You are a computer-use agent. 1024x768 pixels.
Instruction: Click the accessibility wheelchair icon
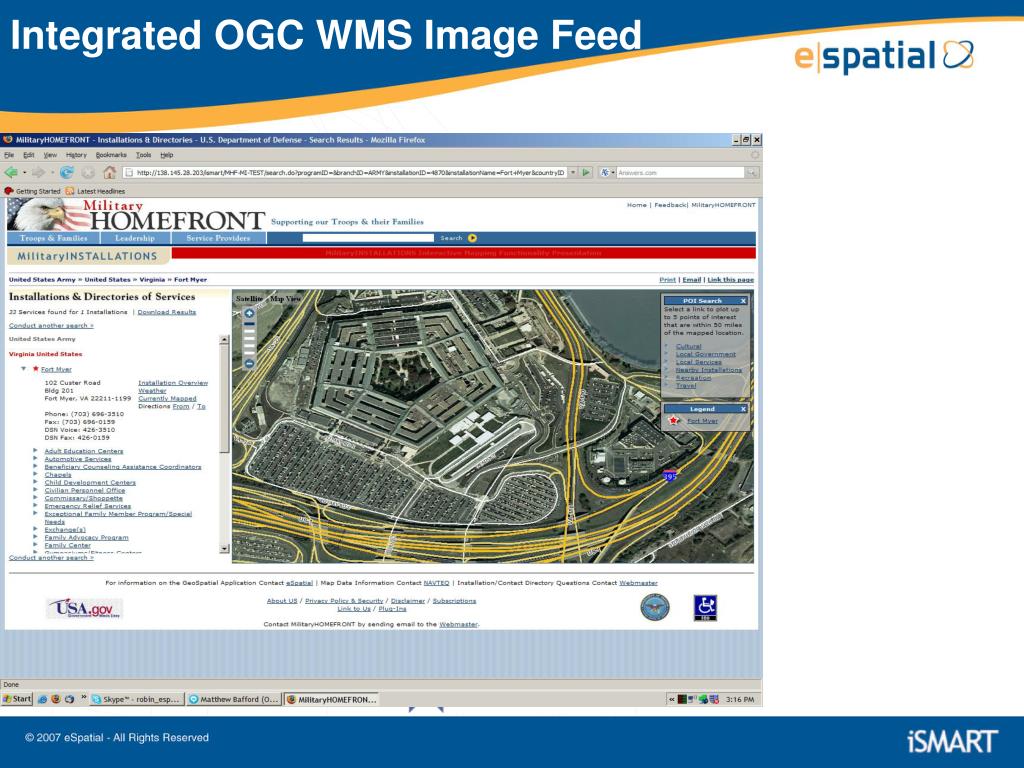pos(705,607)
